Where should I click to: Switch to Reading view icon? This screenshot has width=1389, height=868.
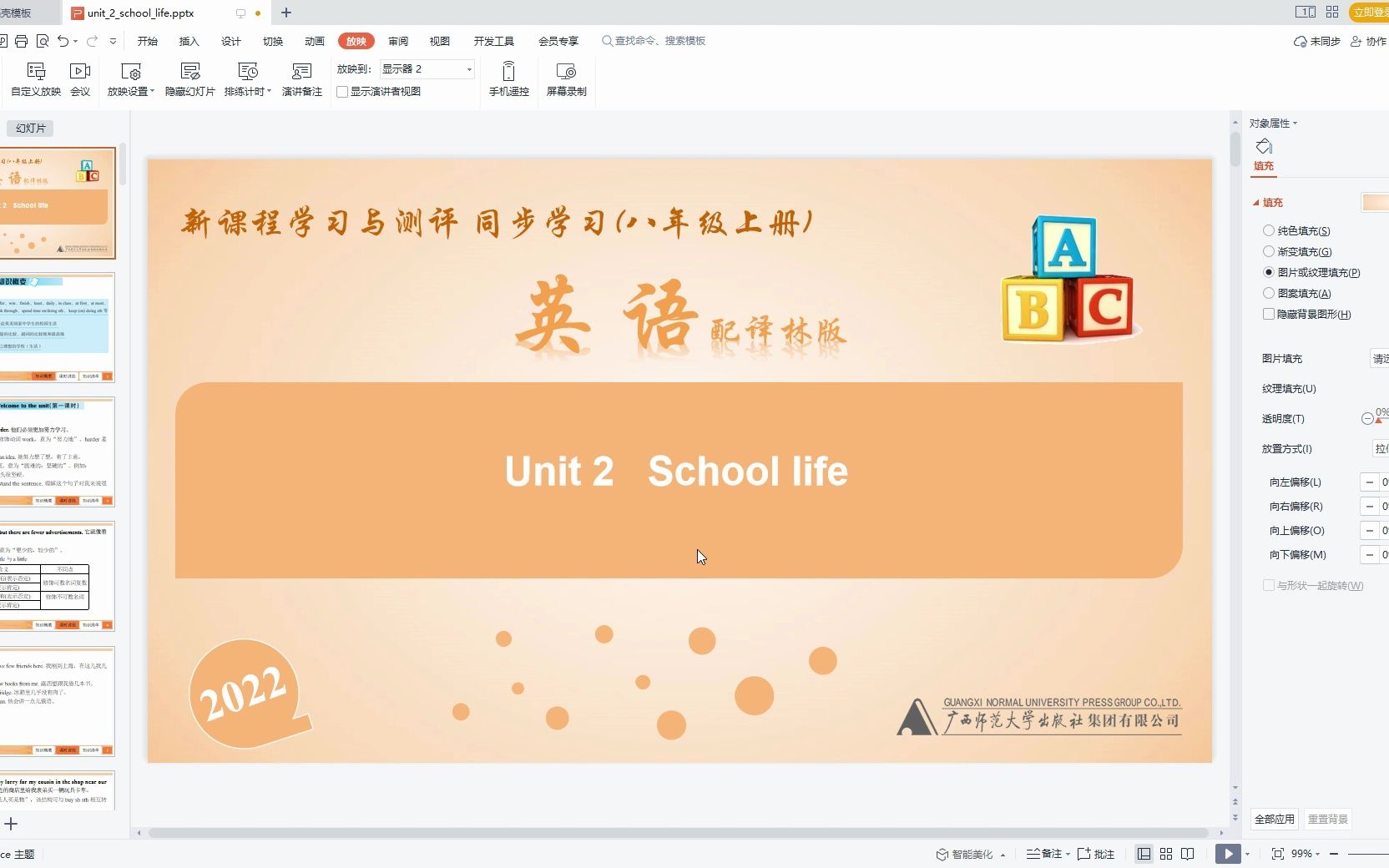click(x=1188, y=854)
